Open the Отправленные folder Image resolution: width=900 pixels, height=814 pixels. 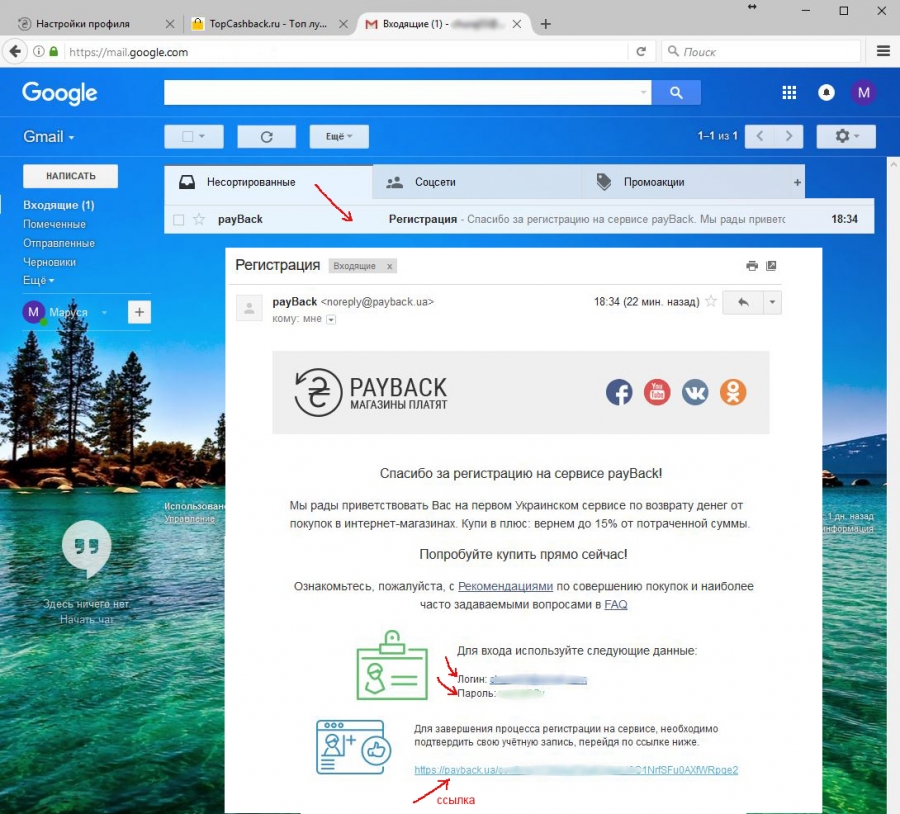point(59,243)
